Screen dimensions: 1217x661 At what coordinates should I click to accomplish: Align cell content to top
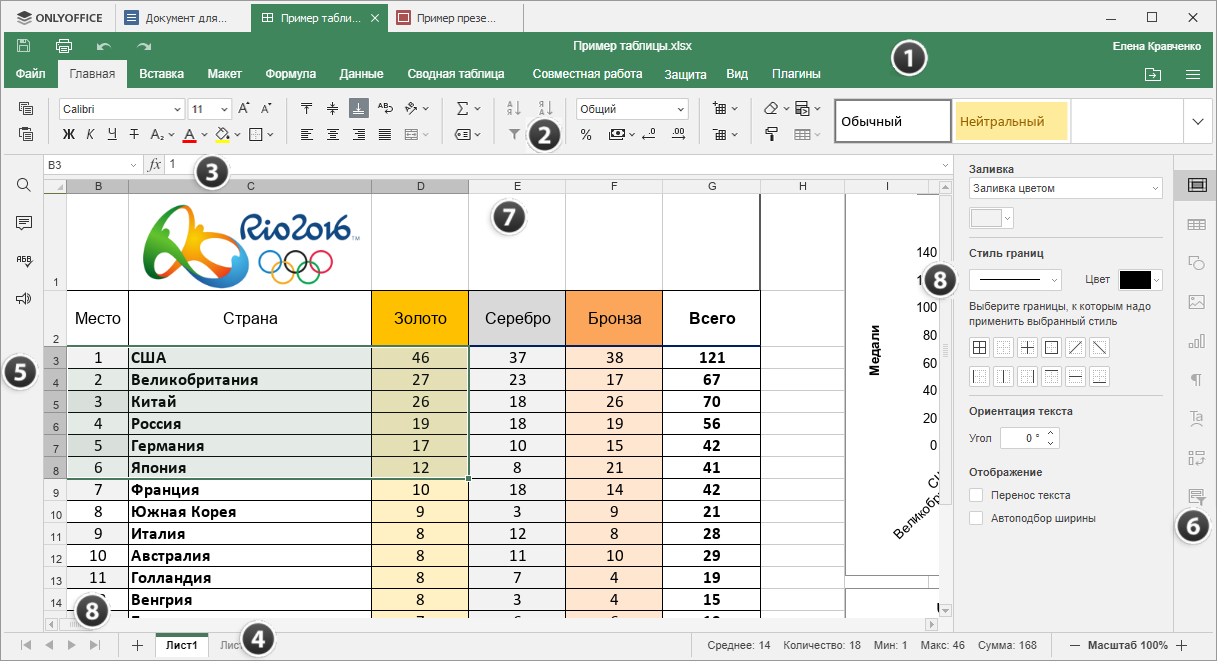pyautogui.click(x=306, y=109)
